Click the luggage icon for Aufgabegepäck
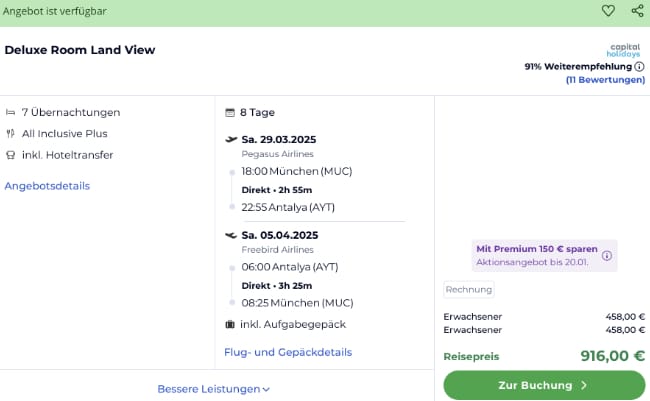The height and width of the screenshot is (401, 650). coord(231,324)
